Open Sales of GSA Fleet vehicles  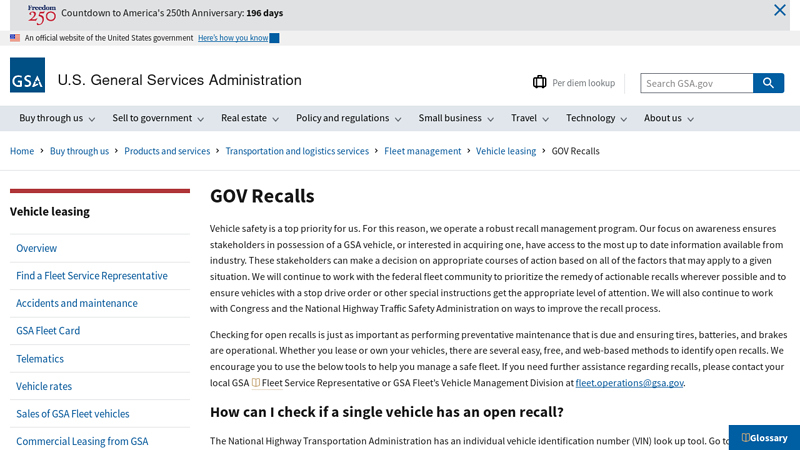pos(72,414)
